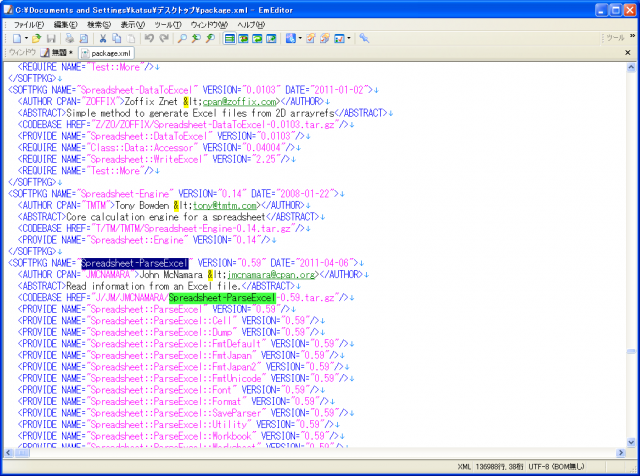The width and height of the screenshot is (640, 476).
Task: Open the configuration selection icon
Action: (290, 38)
